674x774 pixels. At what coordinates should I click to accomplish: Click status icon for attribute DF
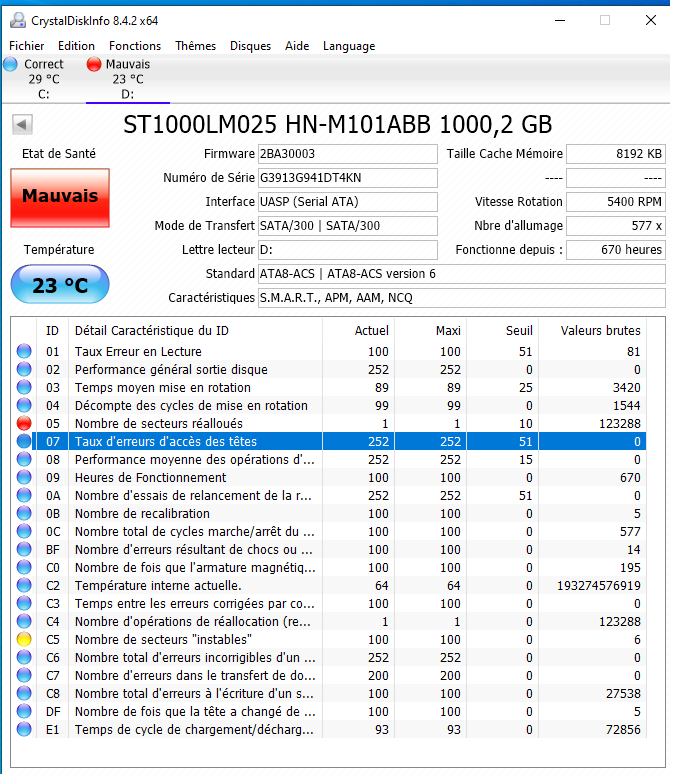pos(24,711)
